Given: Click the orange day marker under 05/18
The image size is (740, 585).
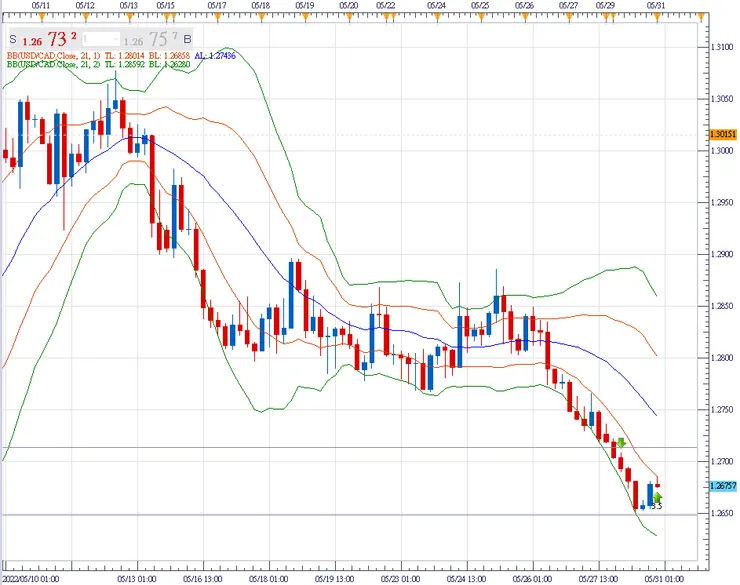Looking at the screenshot, I should (x=261, y=17).
